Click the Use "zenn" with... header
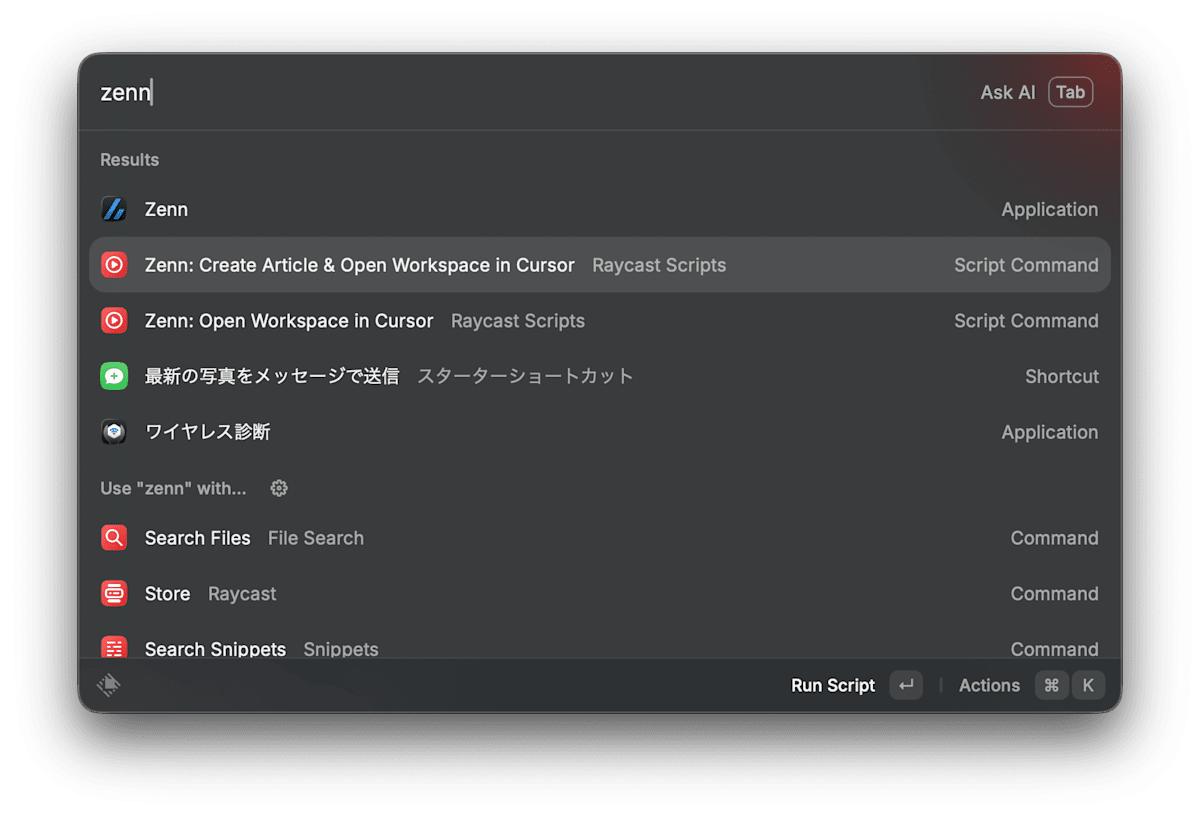Viewport: 1200px width, 816px height. pyautogui.click(x=173, y=488)
